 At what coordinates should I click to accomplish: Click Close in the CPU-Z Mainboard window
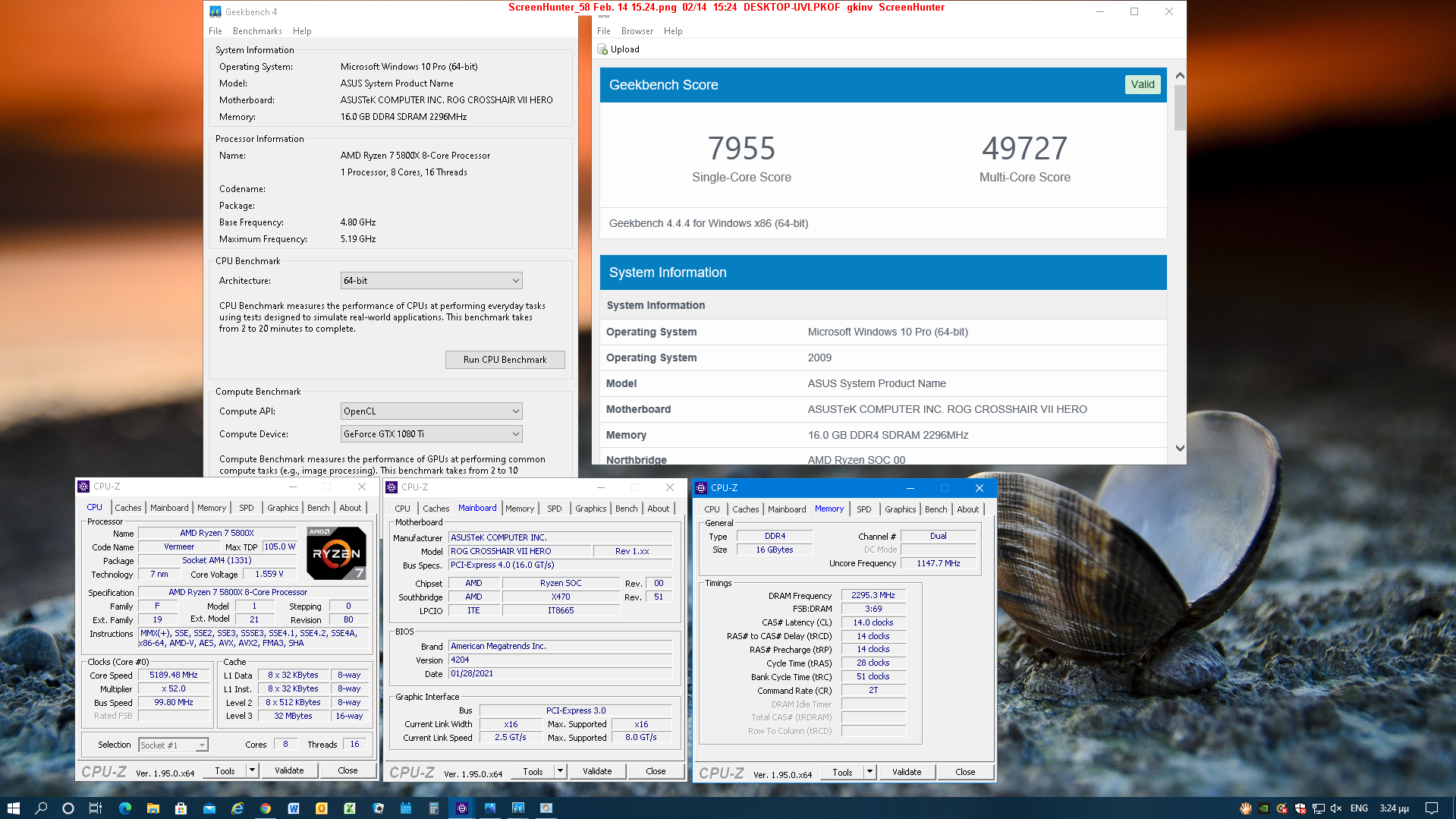click(656, 771)
